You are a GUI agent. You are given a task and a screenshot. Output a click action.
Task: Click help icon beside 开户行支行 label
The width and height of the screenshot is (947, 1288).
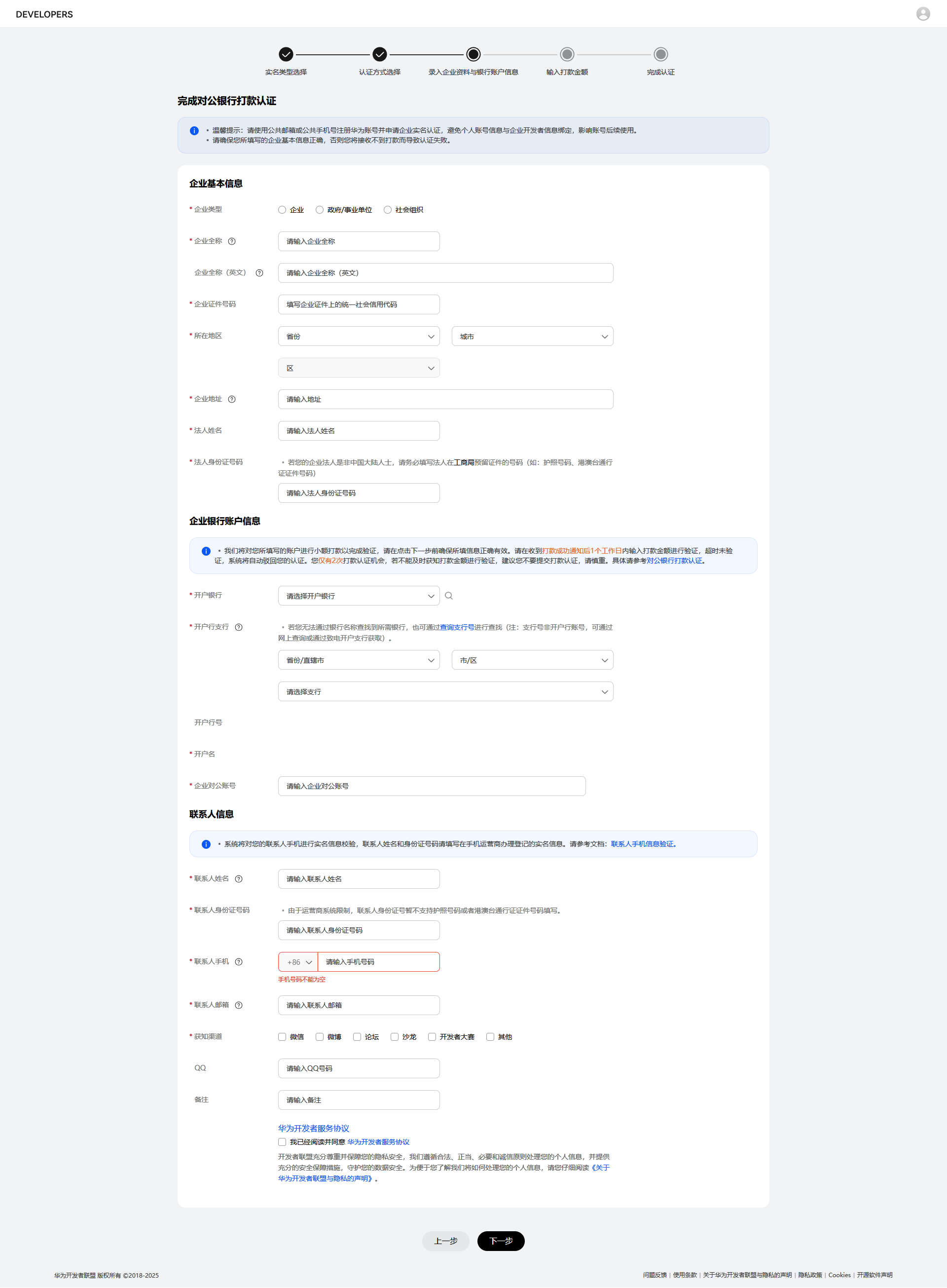tap(238, 627)
